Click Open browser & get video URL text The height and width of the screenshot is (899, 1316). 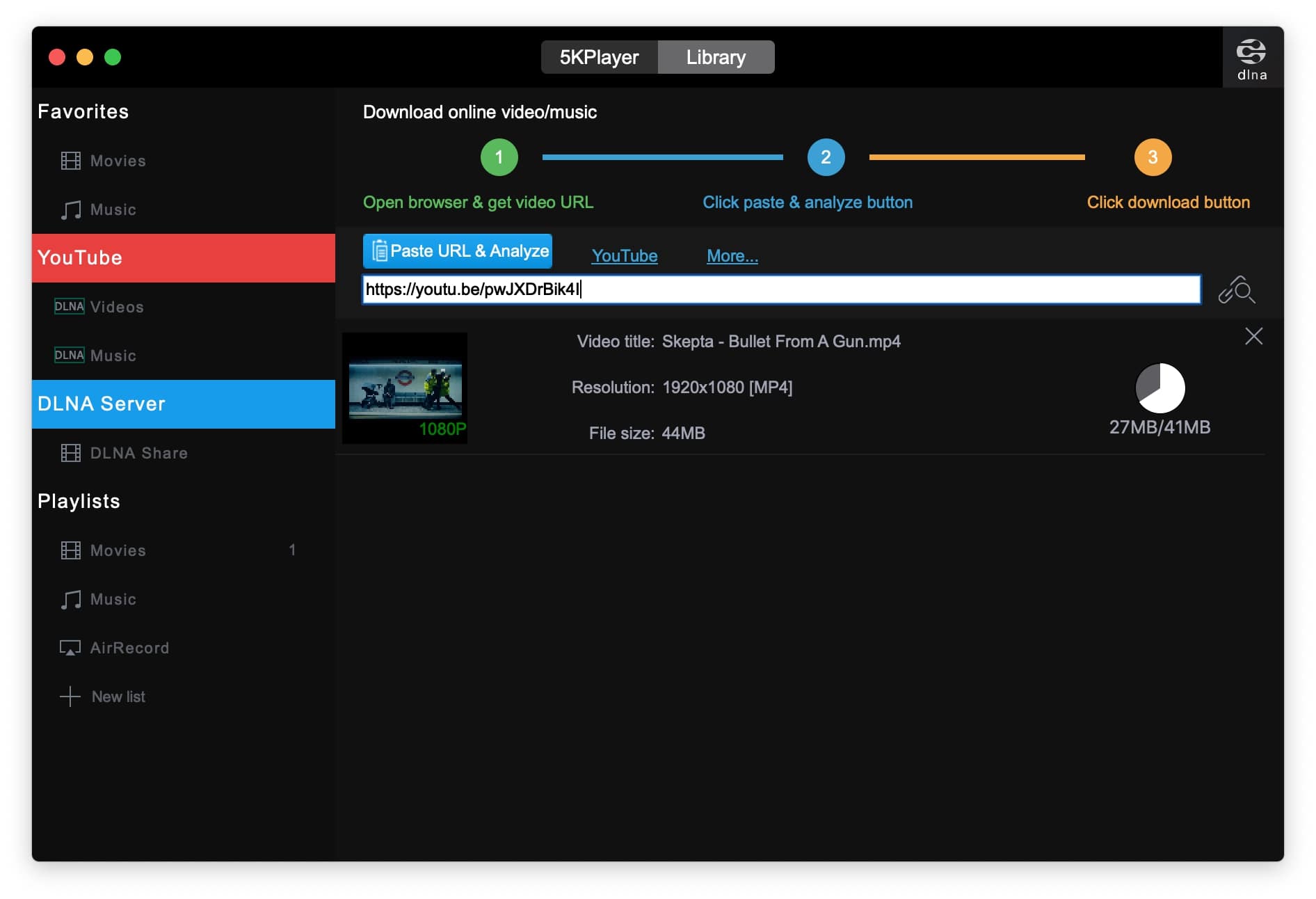pos(479,202)
